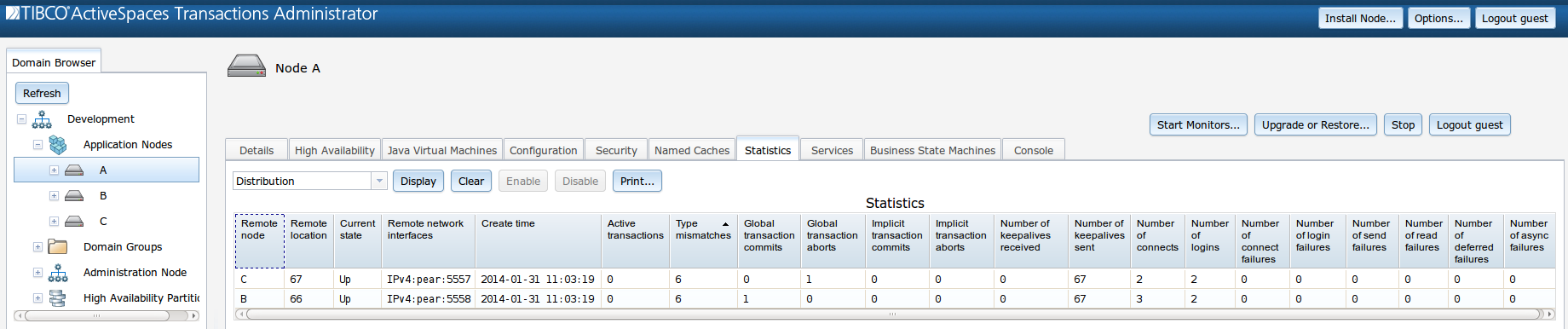This screenshot has height=329, width=1568.
Task: Expand the Administration Node branch
Action: tap(37, 273)
